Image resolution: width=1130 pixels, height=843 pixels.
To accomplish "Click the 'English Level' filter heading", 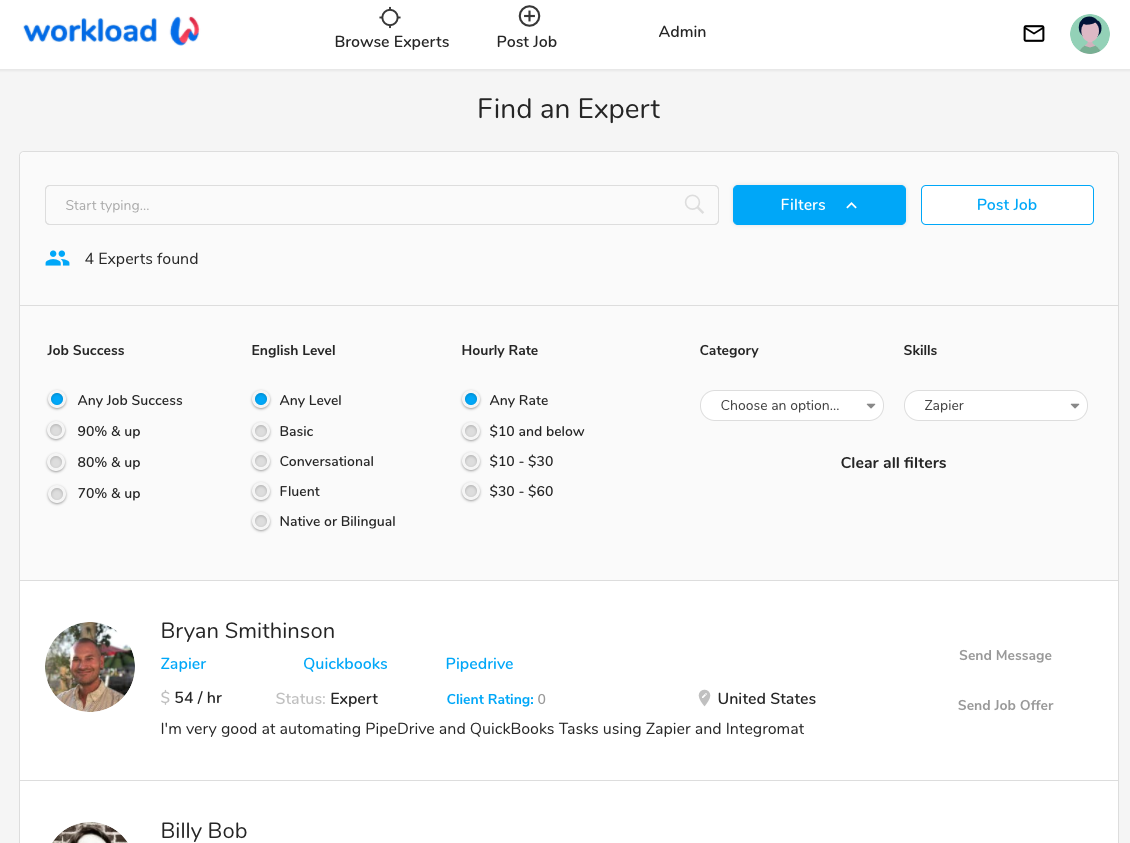I will tap(293, 350).
